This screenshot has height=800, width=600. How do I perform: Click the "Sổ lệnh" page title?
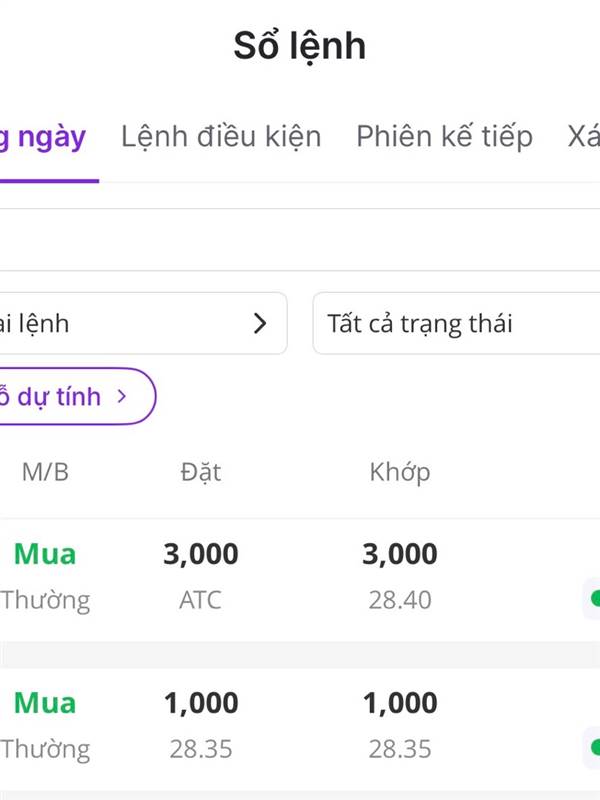(x=300, y=46)
